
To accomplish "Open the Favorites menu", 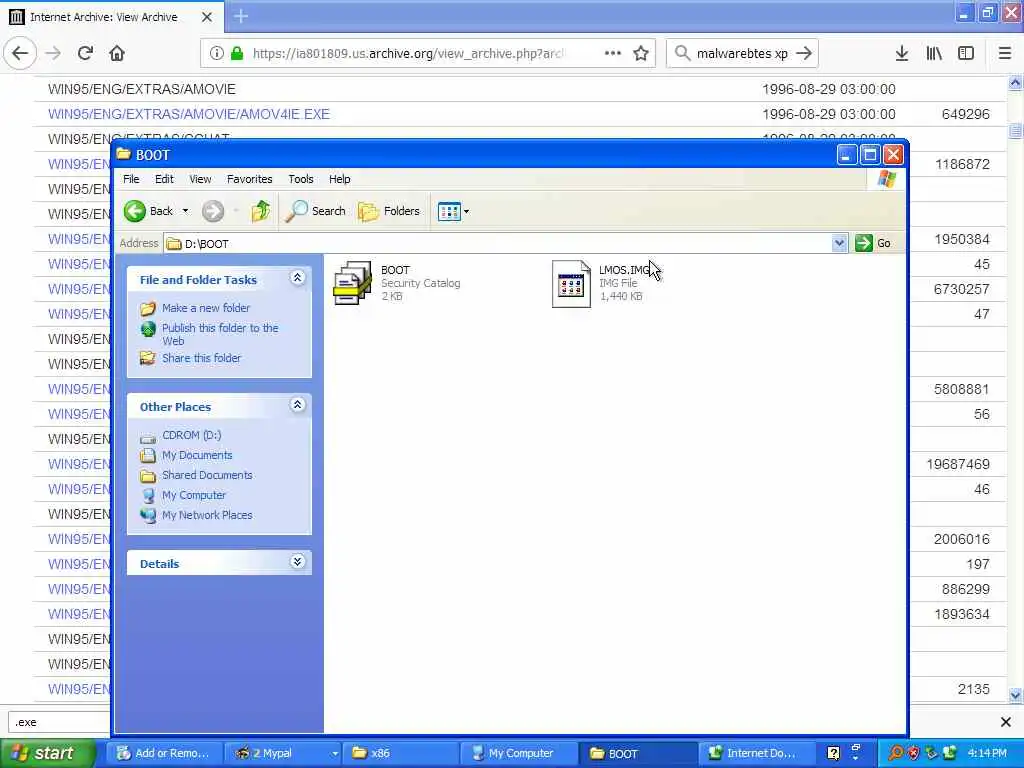I will pos(249,179).
